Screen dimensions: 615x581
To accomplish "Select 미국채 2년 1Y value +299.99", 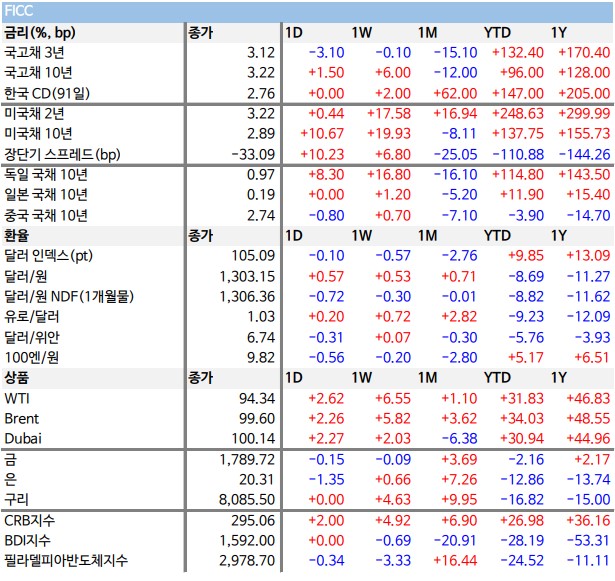I will click(584, 113).
